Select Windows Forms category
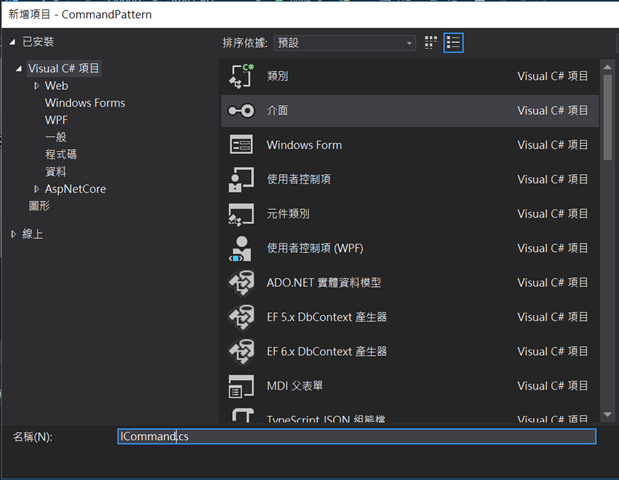This screenshot has height=480, width=619. [85, 103]
